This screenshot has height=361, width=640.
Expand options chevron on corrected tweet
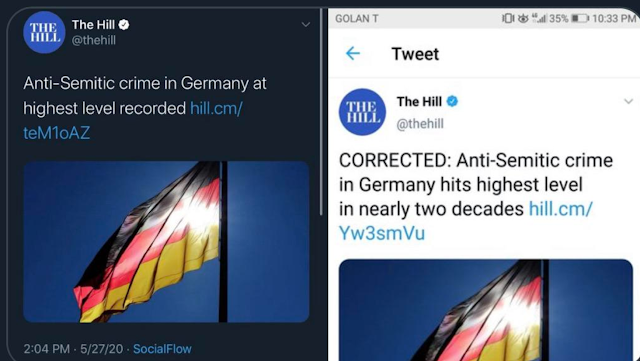point(629,101)
